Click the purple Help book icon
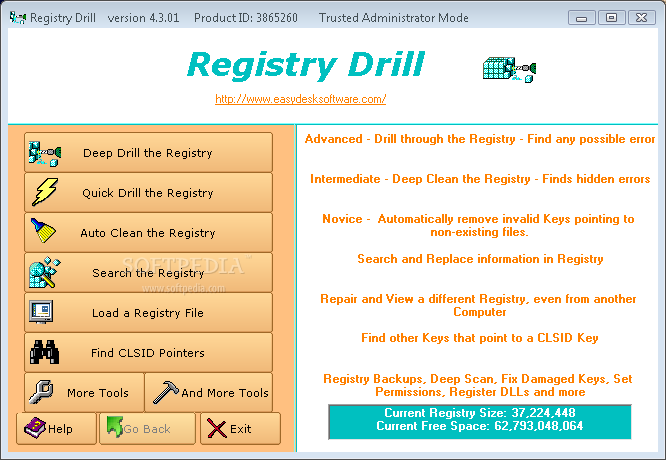This screenshot has height=460, width=666. [35, 427]
